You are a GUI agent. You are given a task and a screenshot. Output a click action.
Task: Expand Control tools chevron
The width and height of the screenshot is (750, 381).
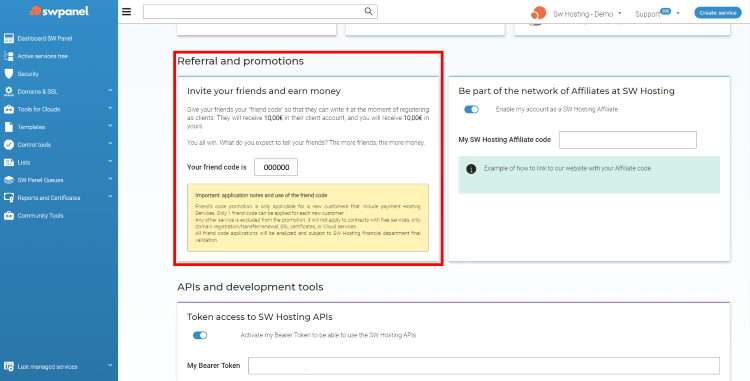tap(110, 143)
